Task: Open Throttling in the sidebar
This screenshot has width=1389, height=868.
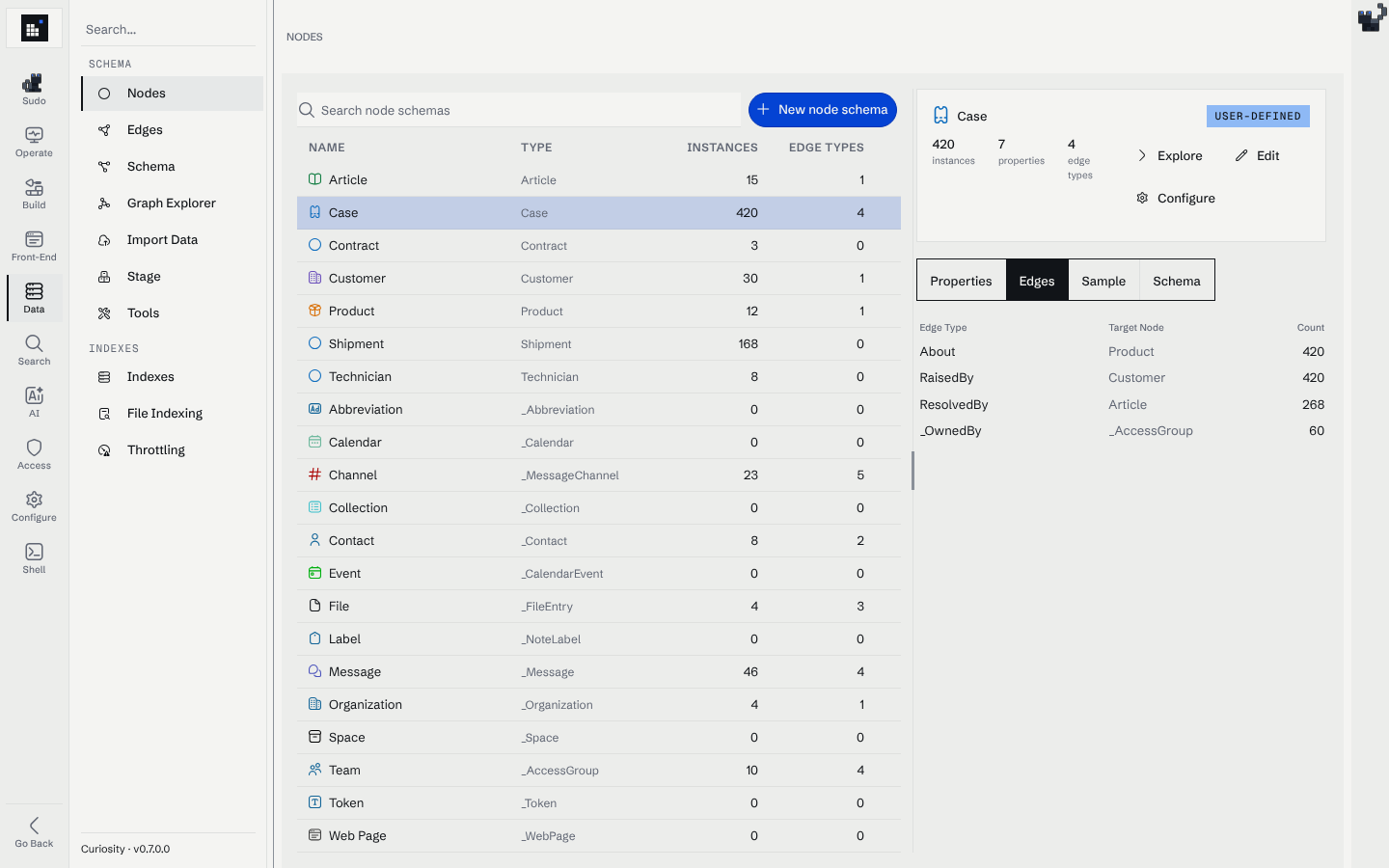Action: click(x=172, y=450)
